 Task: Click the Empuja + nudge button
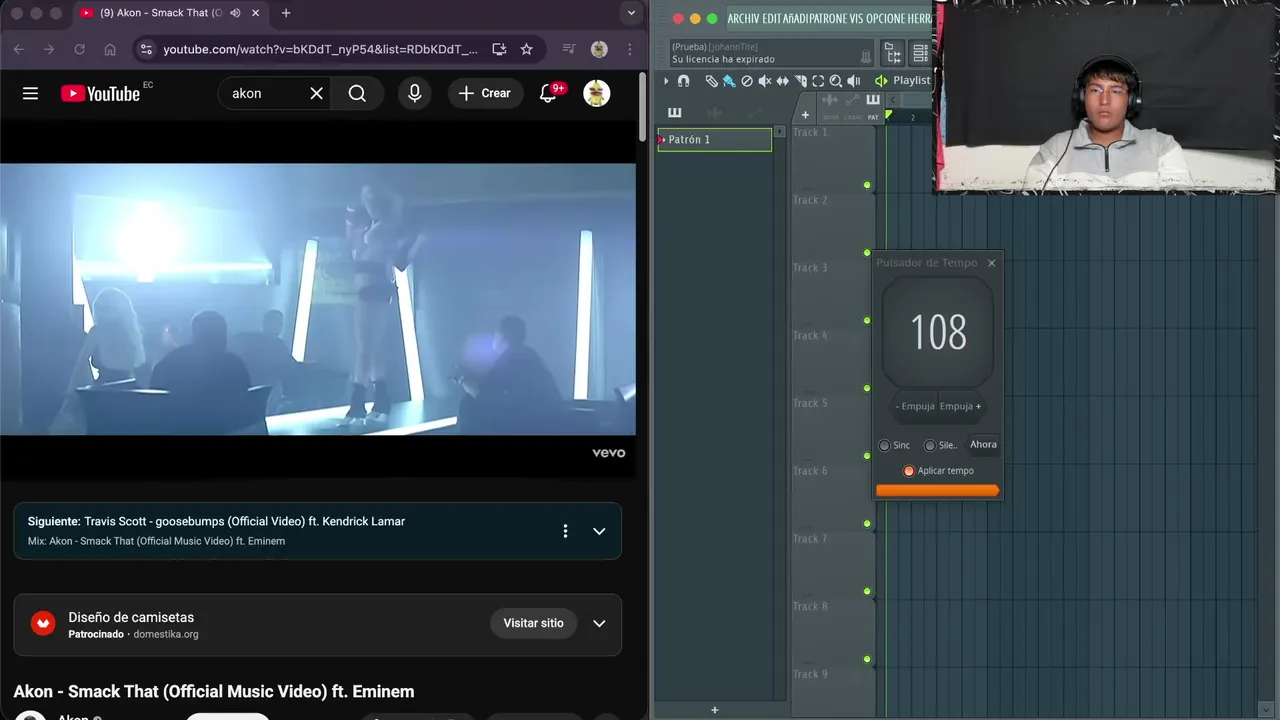960,406
